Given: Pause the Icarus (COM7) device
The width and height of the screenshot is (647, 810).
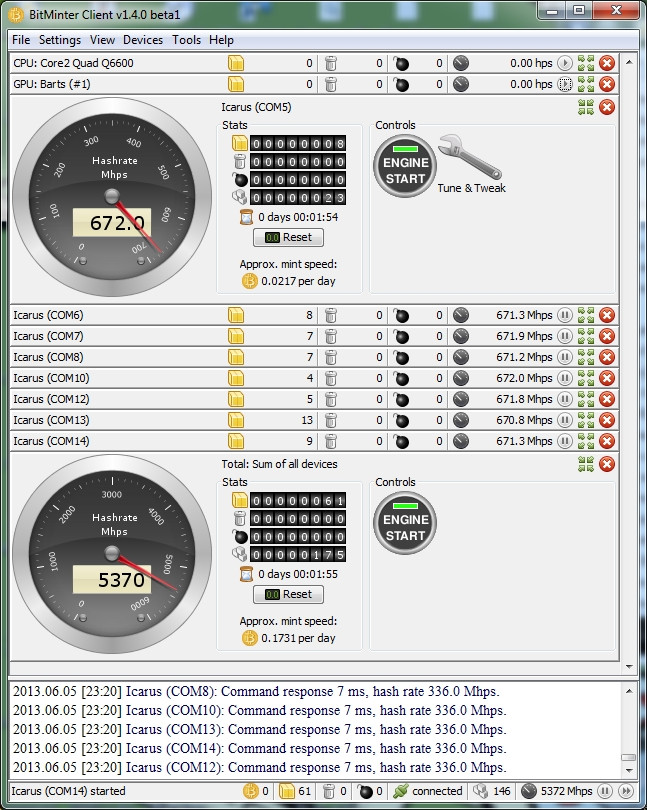Looking at the screenshot, I should 565,336.
